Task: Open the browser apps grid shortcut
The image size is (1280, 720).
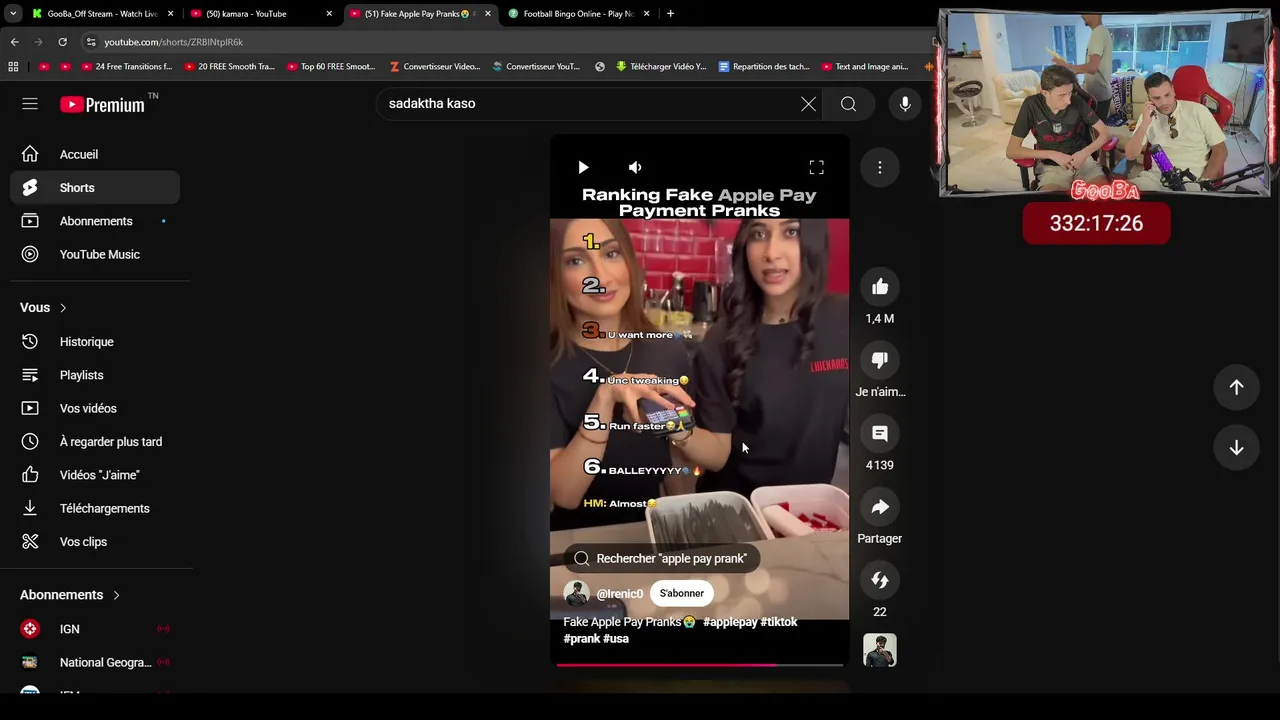Action: (x=13, y=67)
